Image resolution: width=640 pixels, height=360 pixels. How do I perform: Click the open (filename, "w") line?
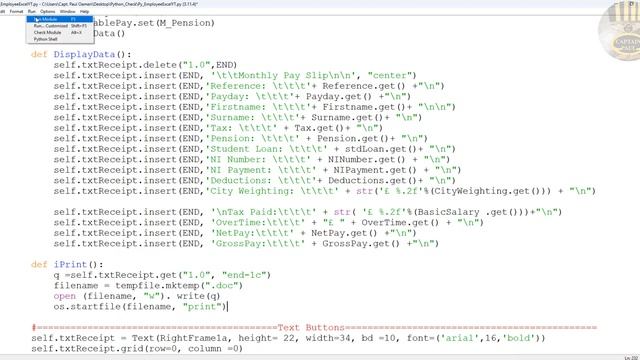pos(137,296)
